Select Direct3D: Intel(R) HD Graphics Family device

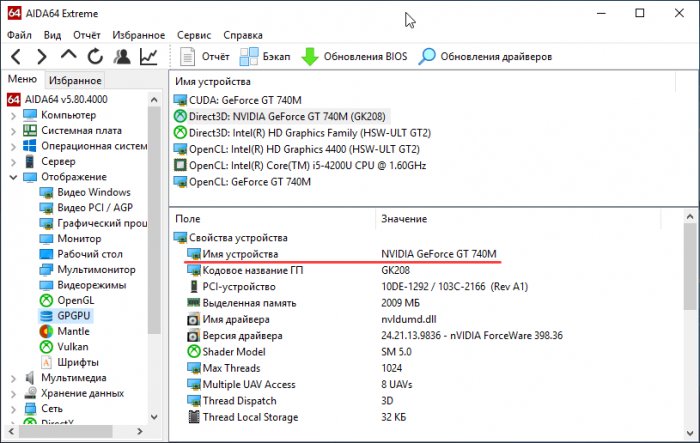[x=302, y=133]
